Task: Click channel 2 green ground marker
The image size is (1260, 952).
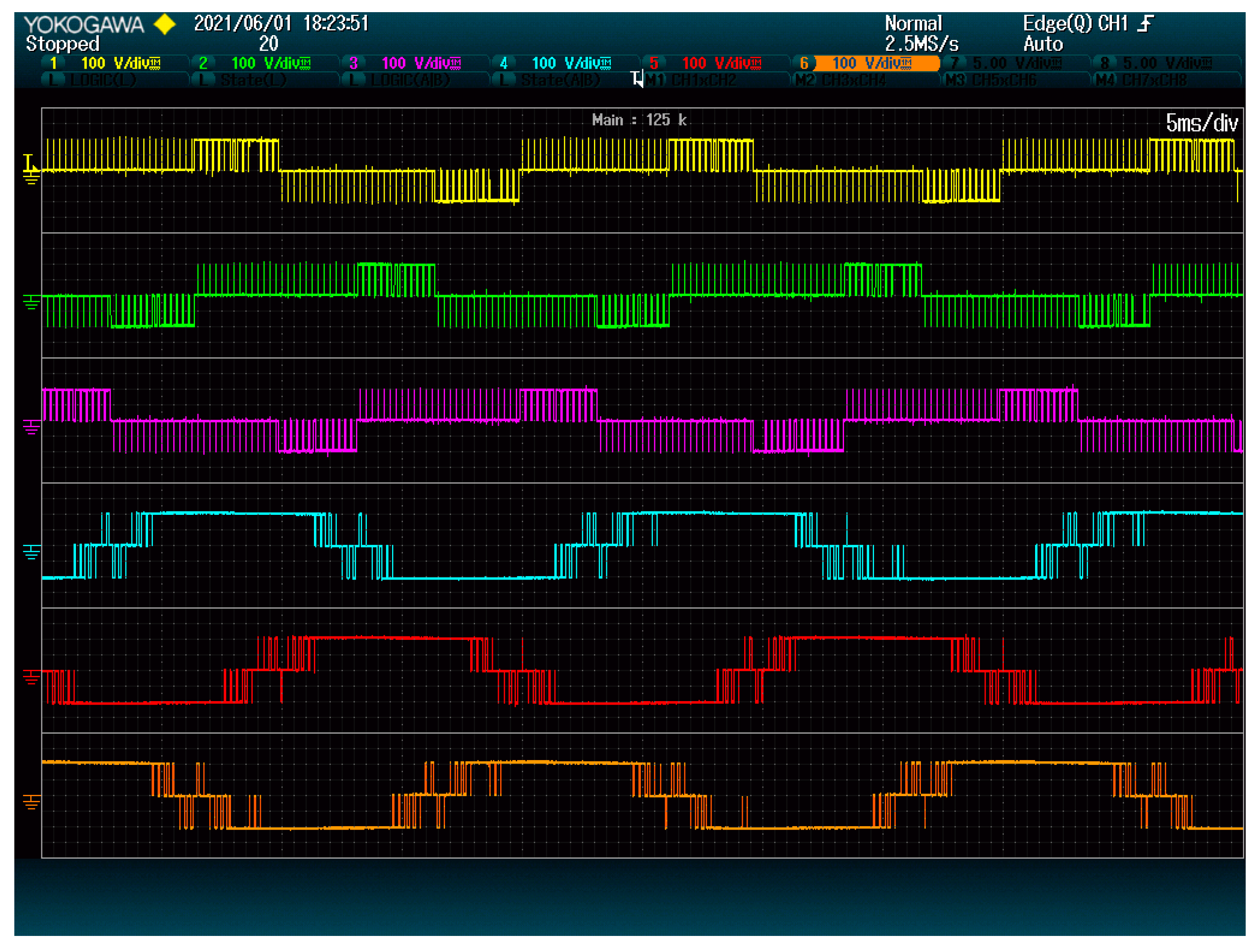Action: 31,302
